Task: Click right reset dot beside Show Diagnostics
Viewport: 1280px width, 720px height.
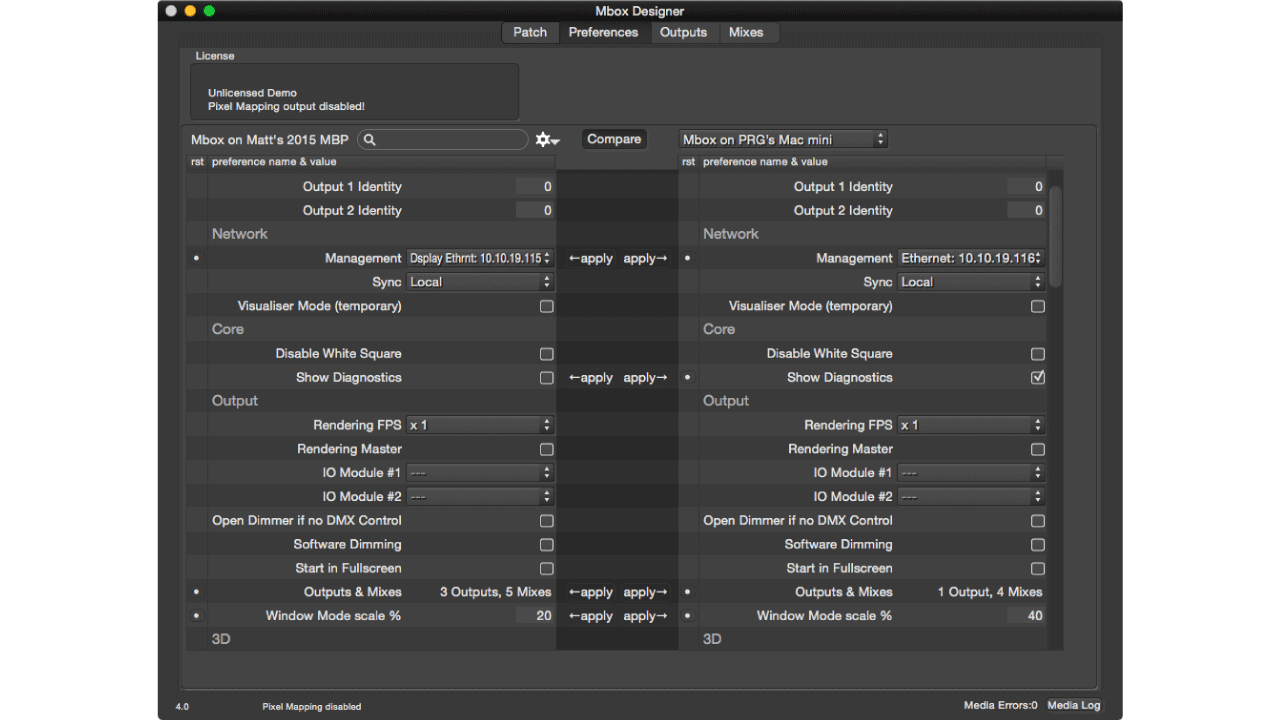Action: coord(688,378)
